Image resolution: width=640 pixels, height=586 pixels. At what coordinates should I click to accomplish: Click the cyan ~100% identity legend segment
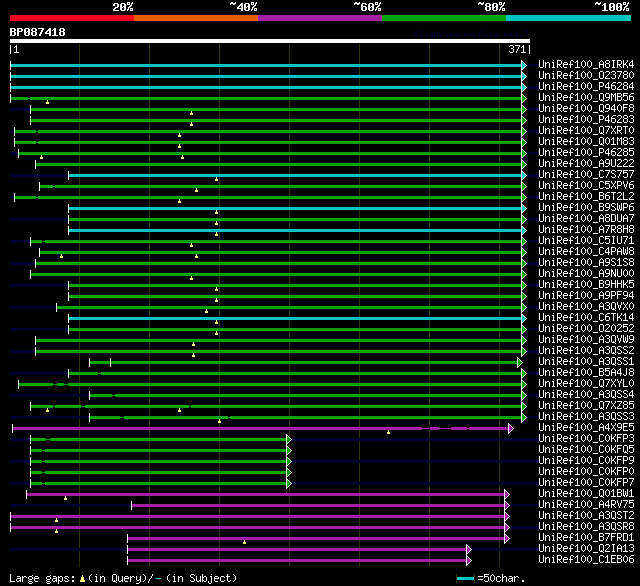(x=569, y=18)
